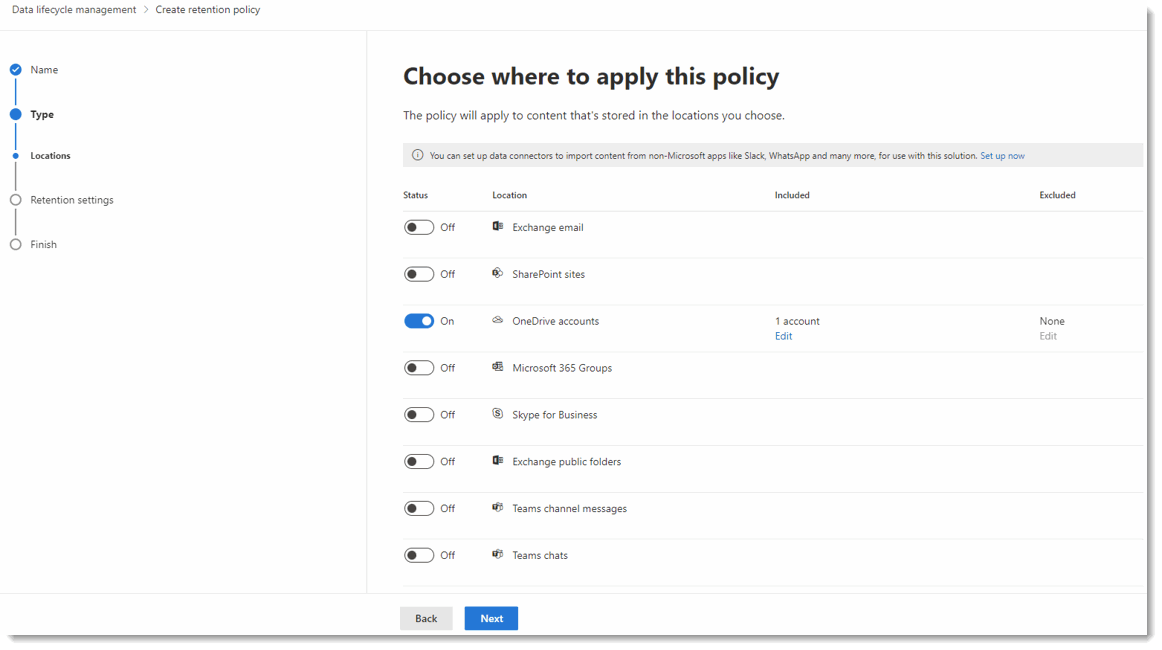Click the Finish step circle
This screenshot has height=650, width=1162.
pyautogui.click(x=16, y=245)
